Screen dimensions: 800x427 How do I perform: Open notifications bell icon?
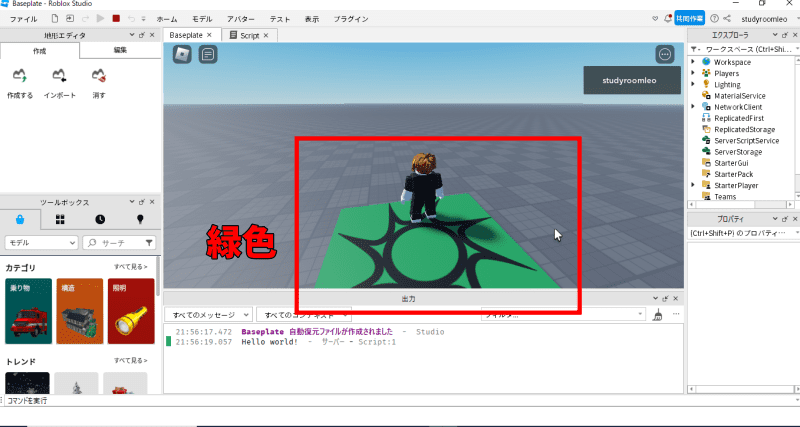coord(667,19)
